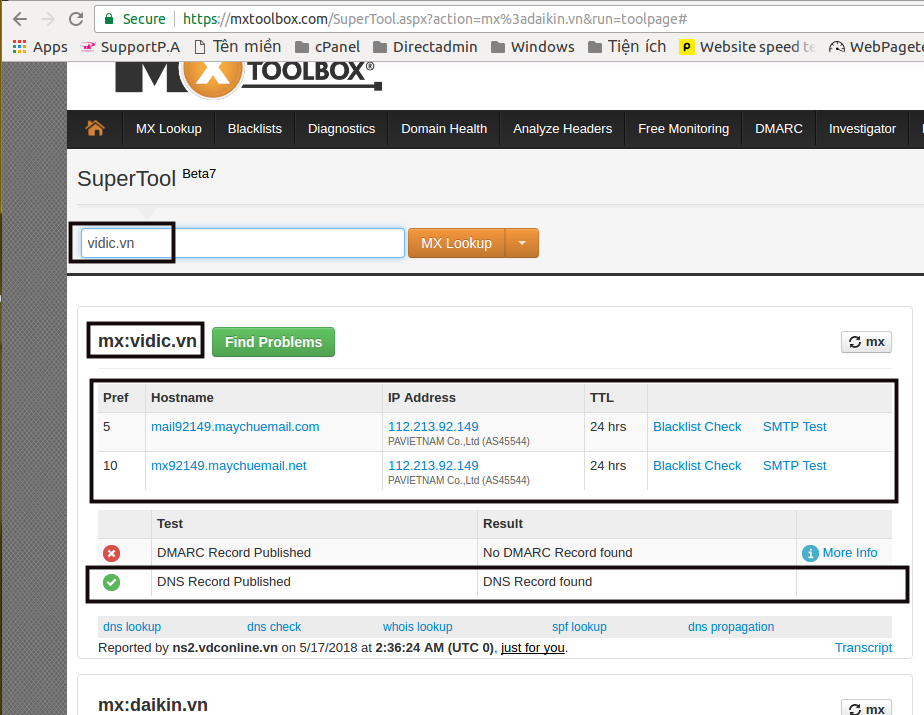Go to home via the orange house icon
This screenshot has height=715, width=924.
[x=95, y=128]
